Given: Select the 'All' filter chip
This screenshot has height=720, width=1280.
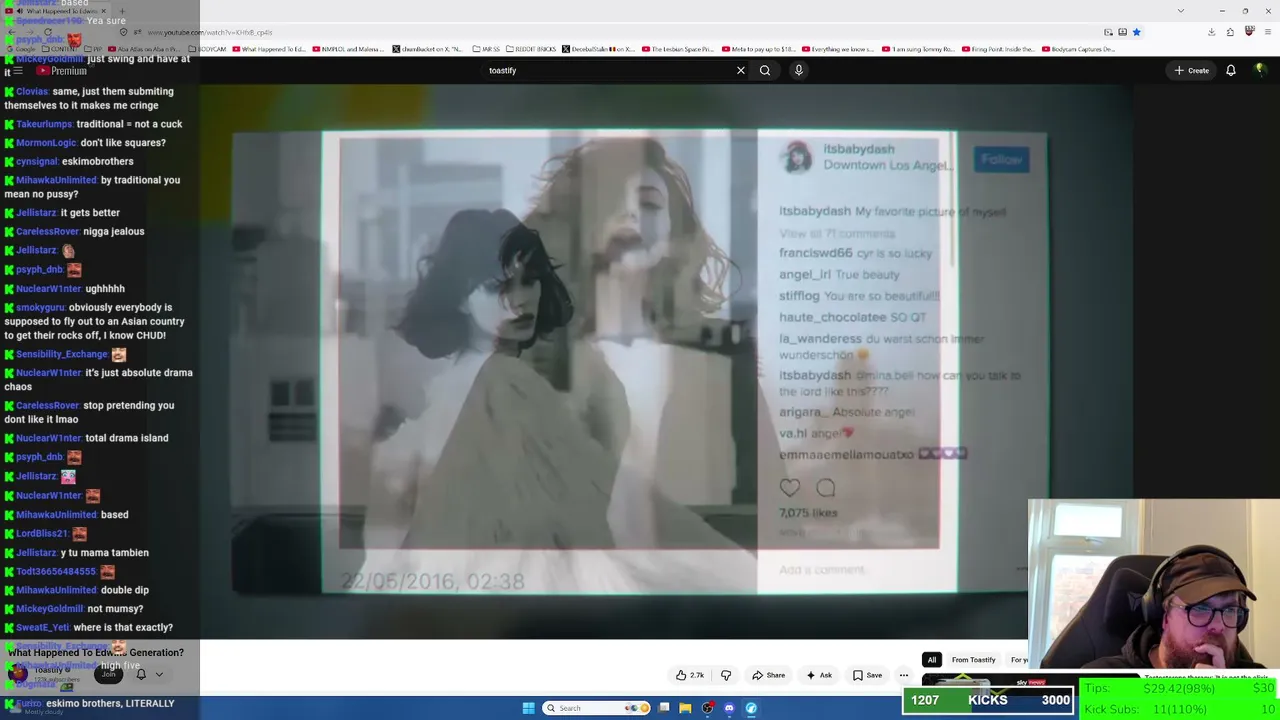Looking at the screenshot, I should 932,660.
